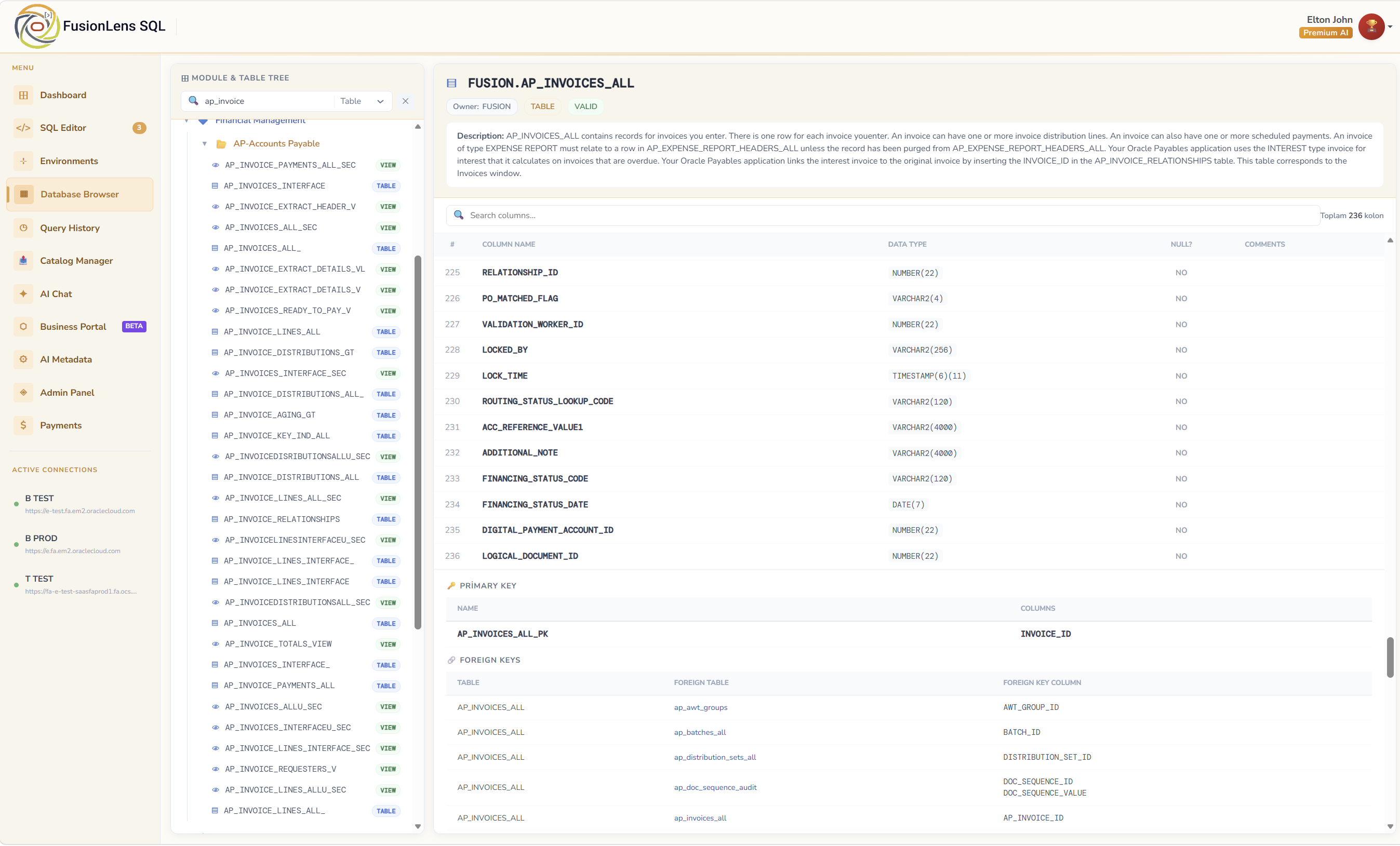This screenshot has width=1400, height=846.
Task: Click the SQL Editor code icon
Action: [23, 128]
